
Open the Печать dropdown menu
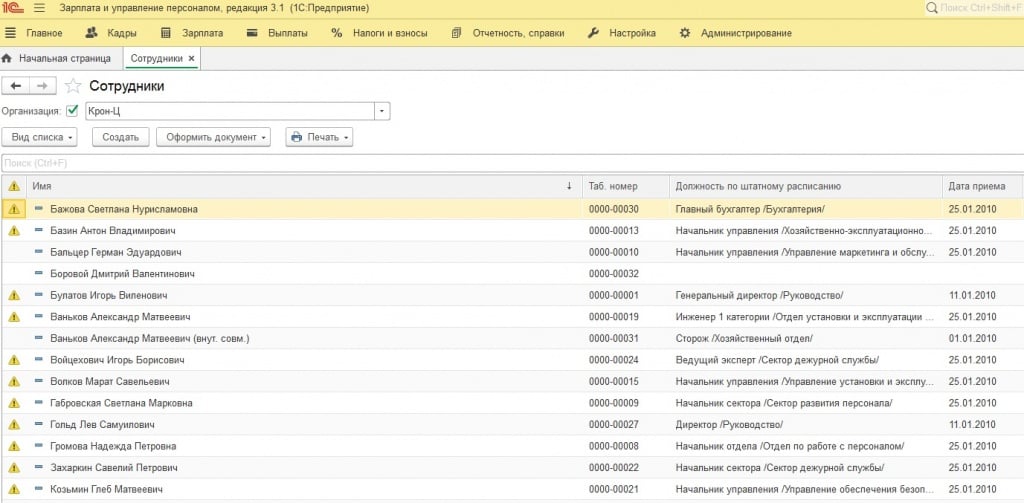point(319,137)
